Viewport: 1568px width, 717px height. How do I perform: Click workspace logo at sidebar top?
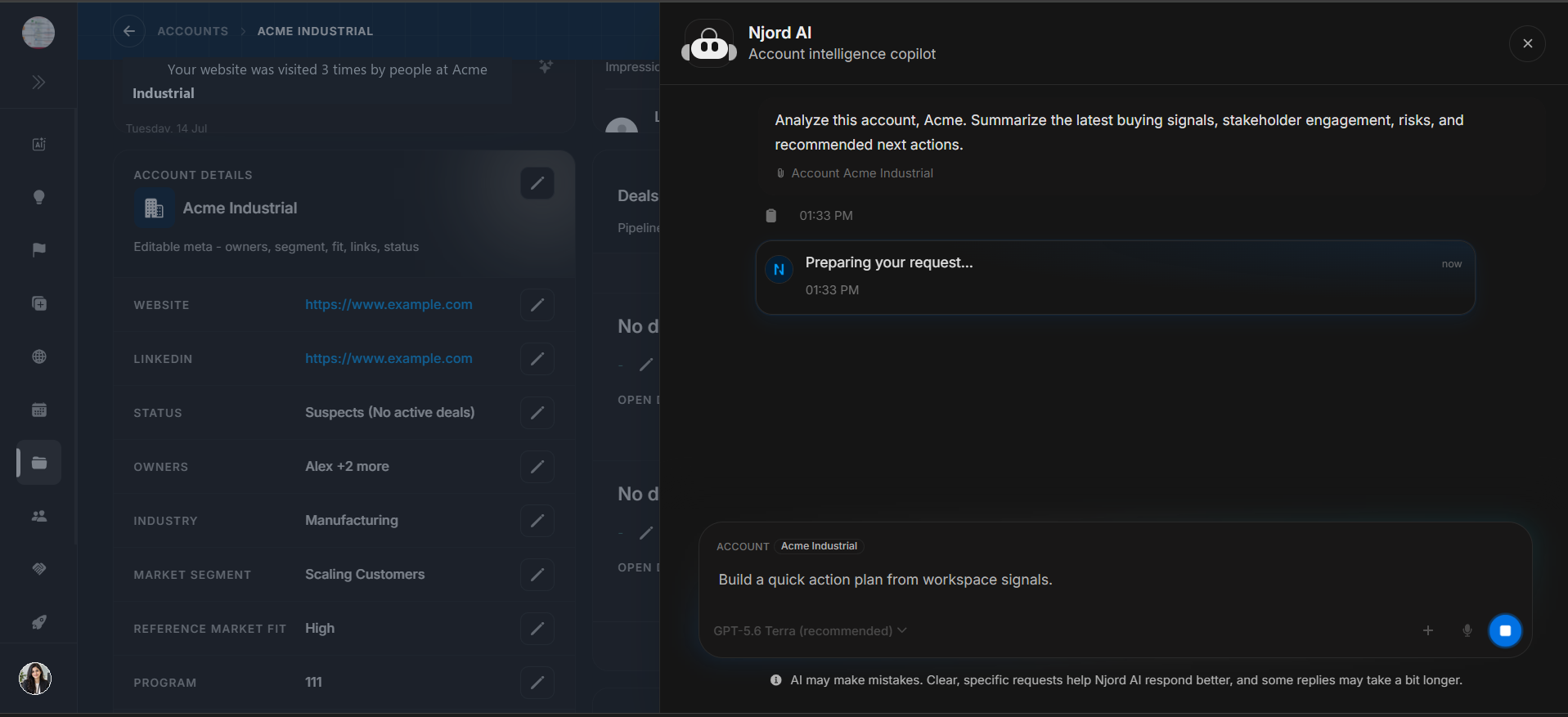pos(38,32)
